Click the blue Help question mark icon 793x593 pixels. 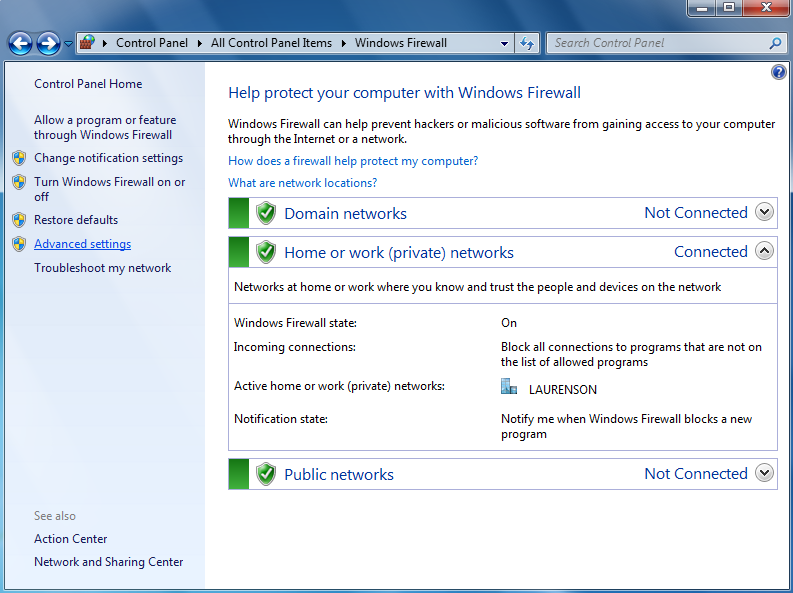778,72
